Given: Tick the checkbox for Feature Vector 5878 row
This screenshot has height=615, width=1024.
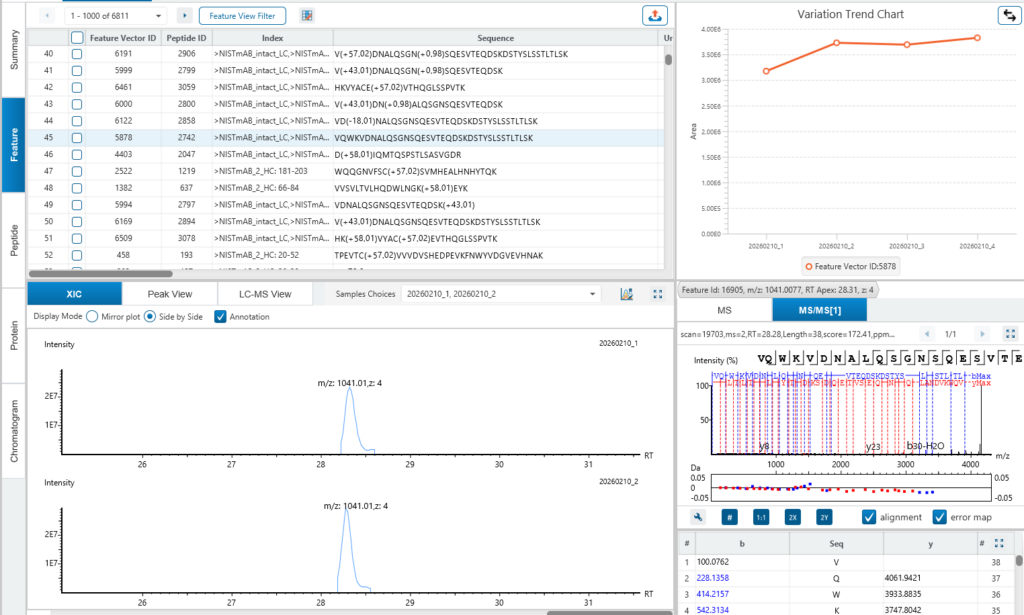Looking at the screenshot, I should coord(77,138).
